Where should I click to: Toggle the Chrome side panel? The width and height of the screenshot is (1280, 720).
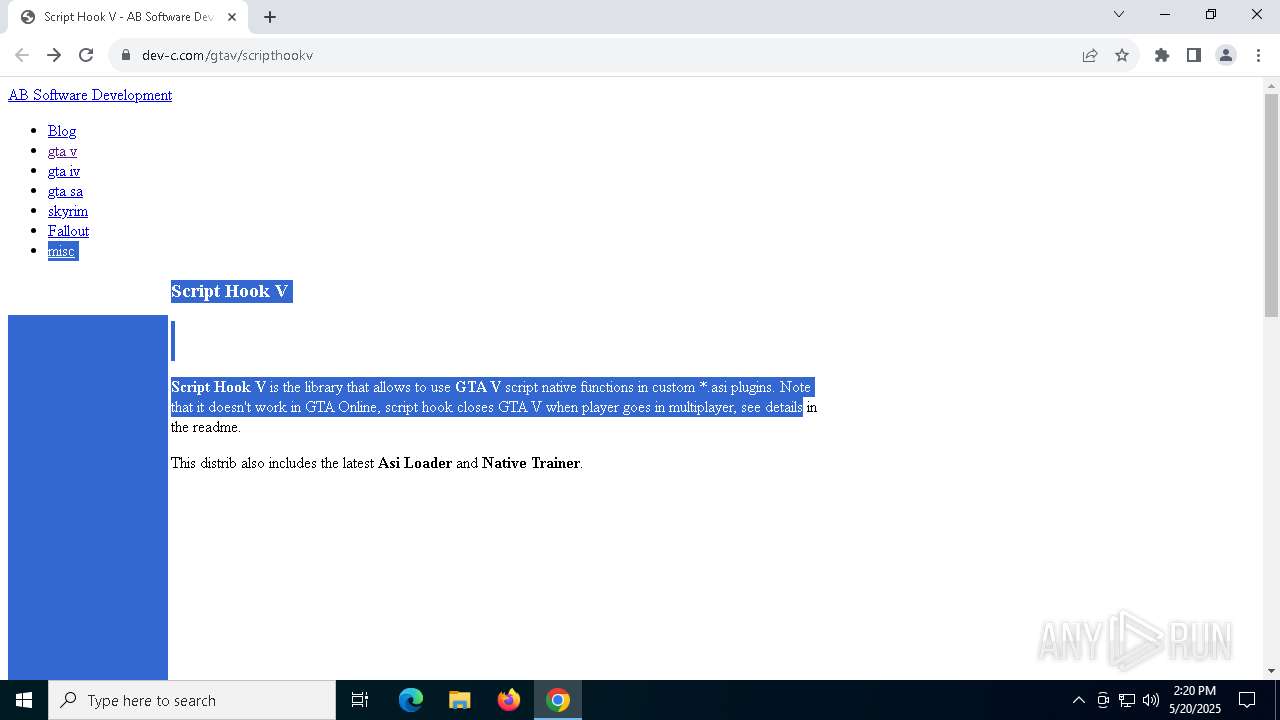tap(1194, 55)
